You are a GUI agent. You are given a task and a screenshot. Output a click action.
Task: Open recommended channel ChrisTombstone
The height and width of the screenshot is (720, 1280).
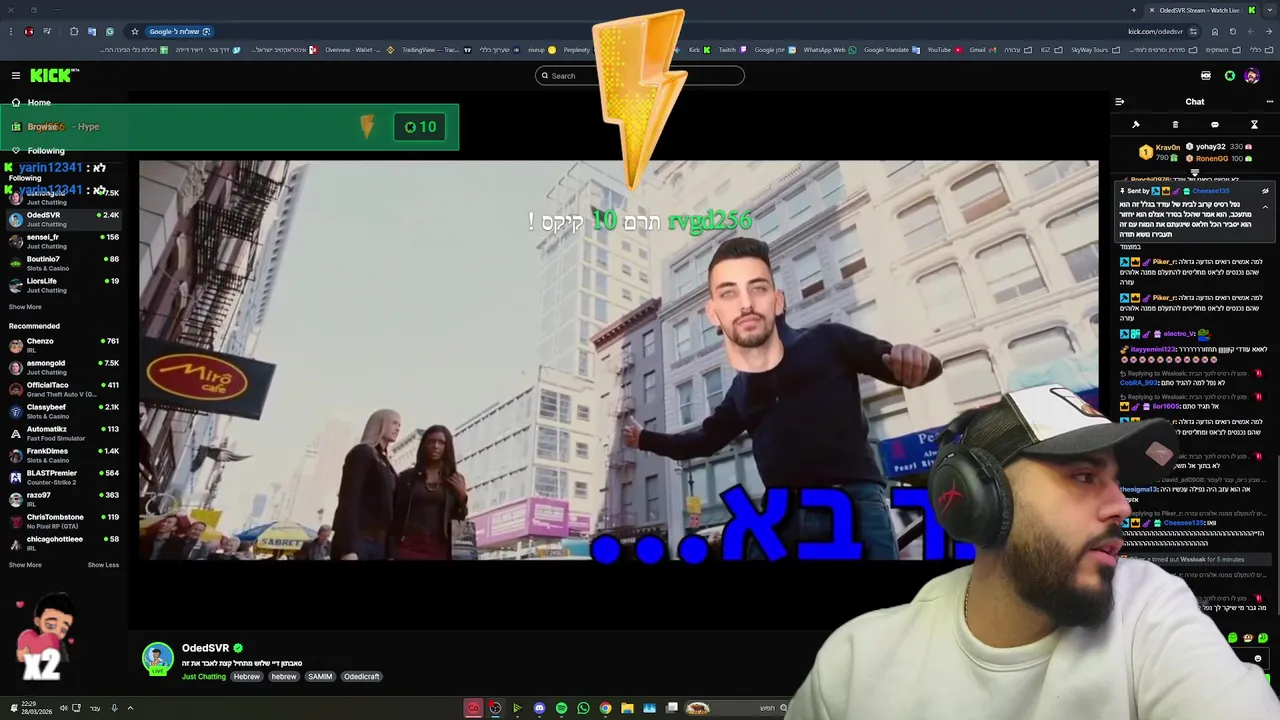[x=64, y=521]
